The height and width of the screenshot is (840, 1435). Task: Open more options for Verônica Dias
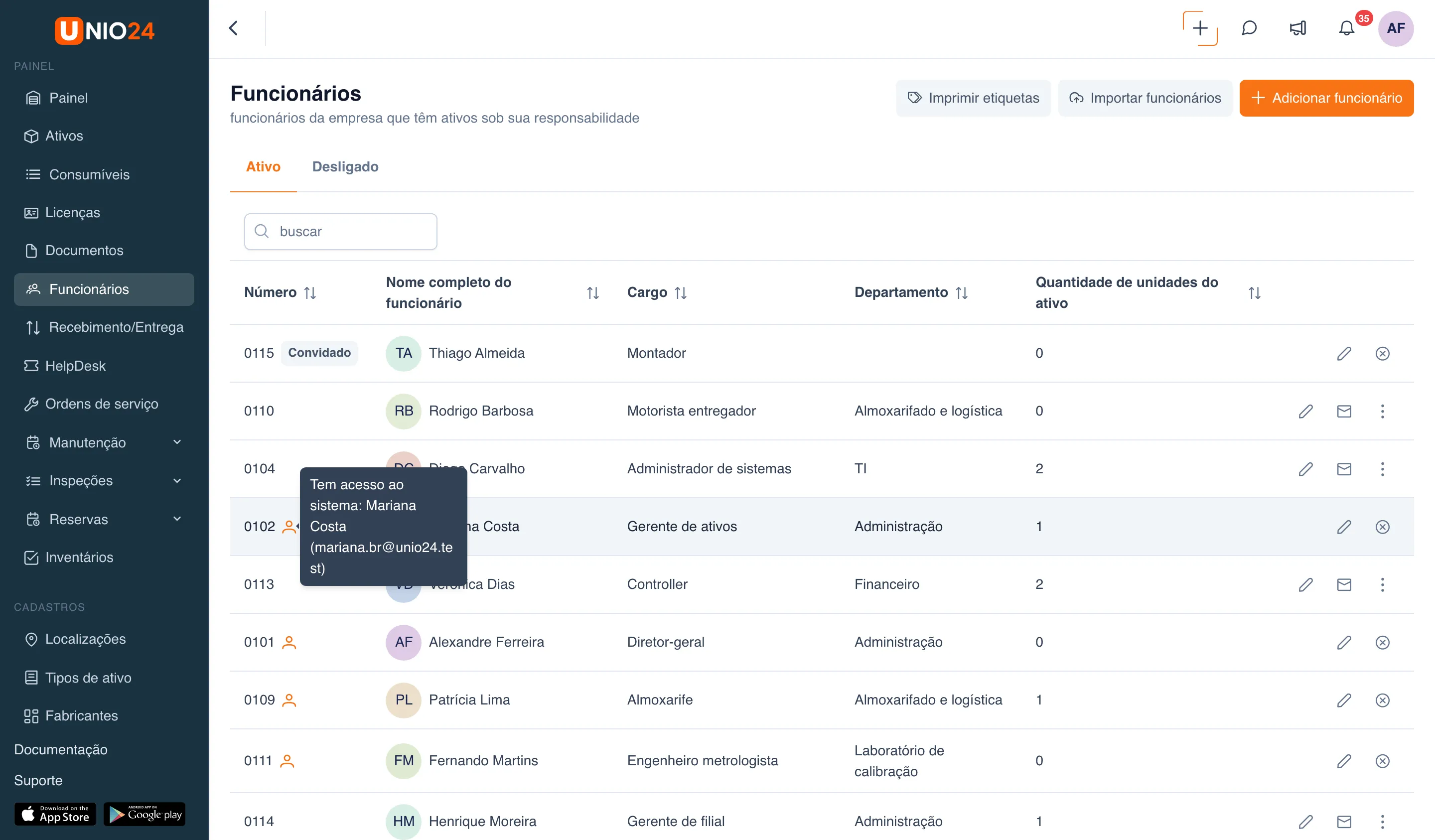tap(1382, 584)
